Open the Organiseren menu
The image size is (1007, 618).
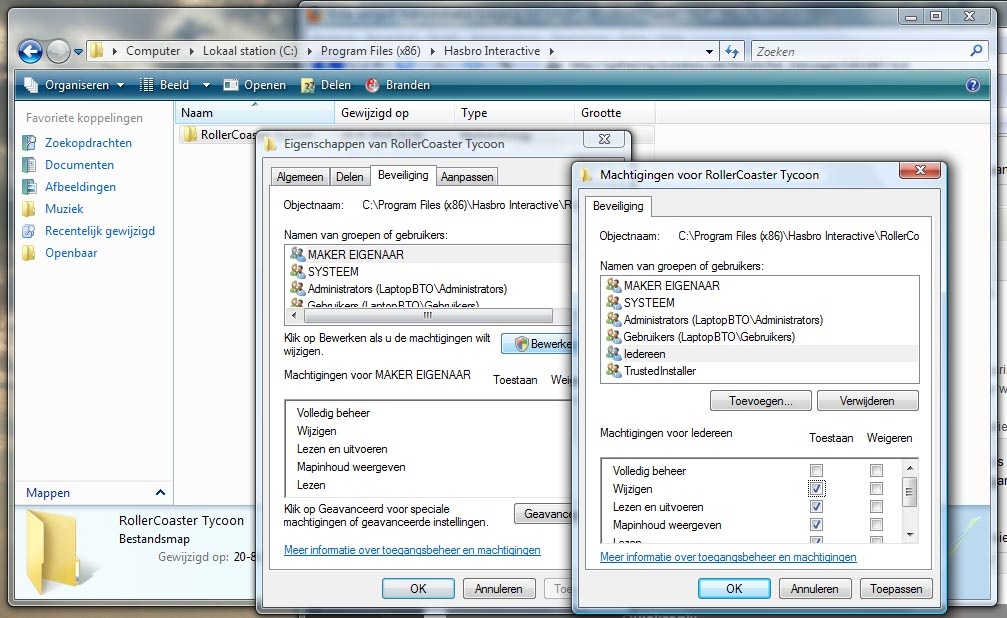point(74,85)
